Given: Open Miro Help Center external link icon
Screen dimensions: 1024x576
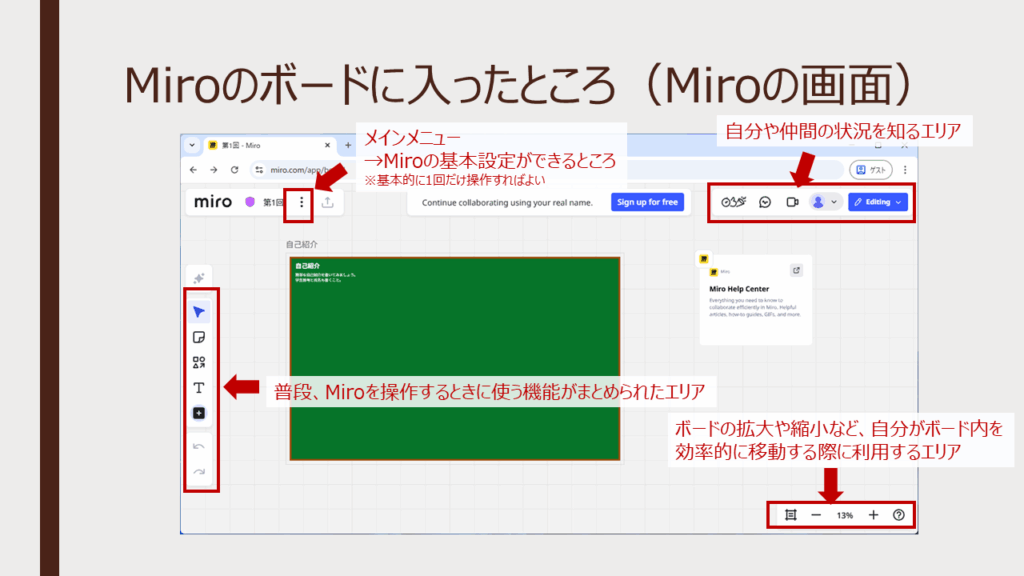Looking at the screenshot, I should click(x=796, y=270).
